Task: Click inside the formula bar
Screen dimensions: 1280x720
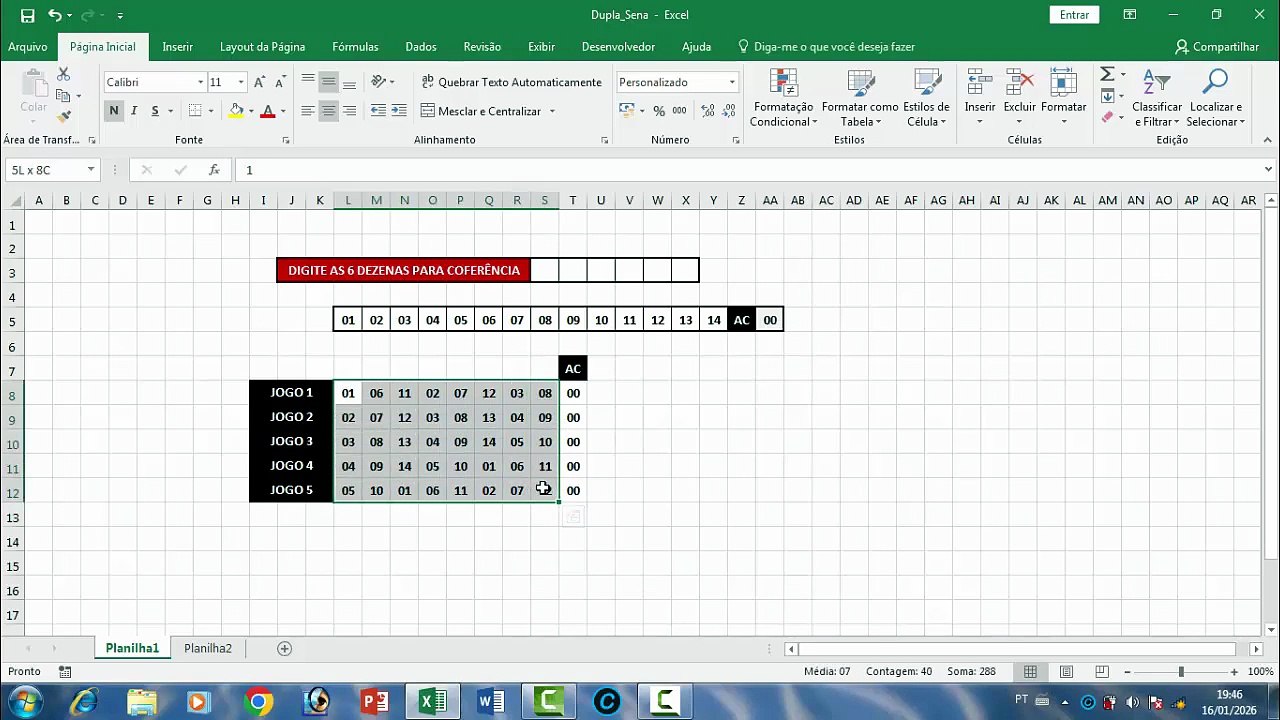Action: pyautogui.click(x=750, y=170)
